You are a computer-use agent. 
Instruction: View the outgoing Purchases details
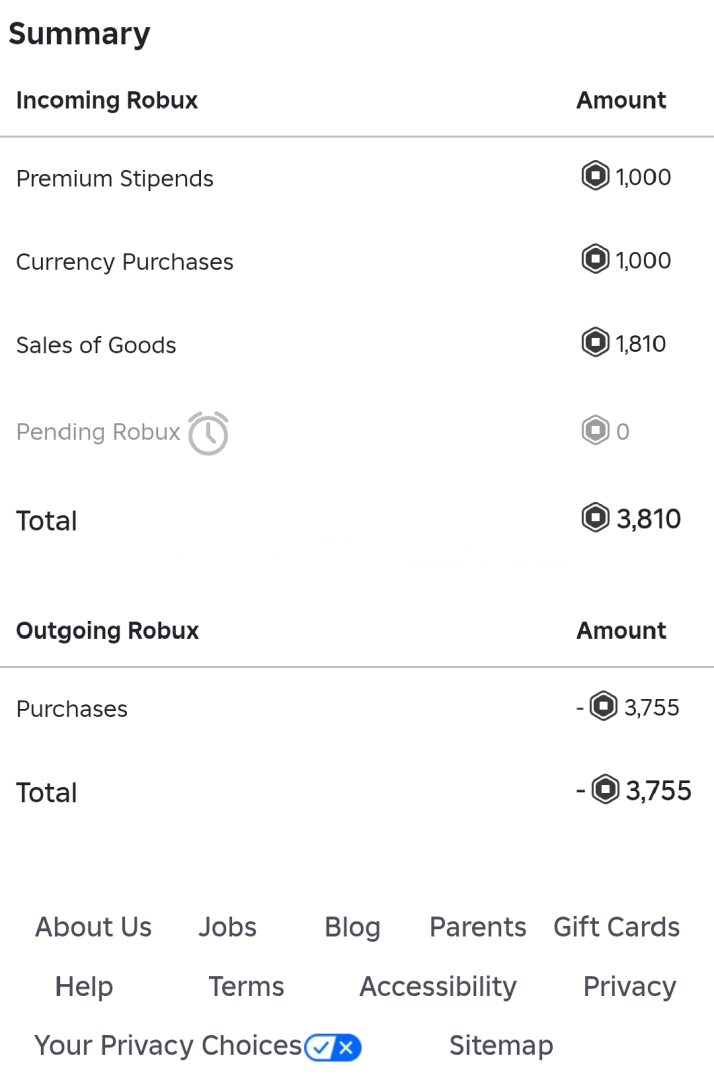click(72, 709)
